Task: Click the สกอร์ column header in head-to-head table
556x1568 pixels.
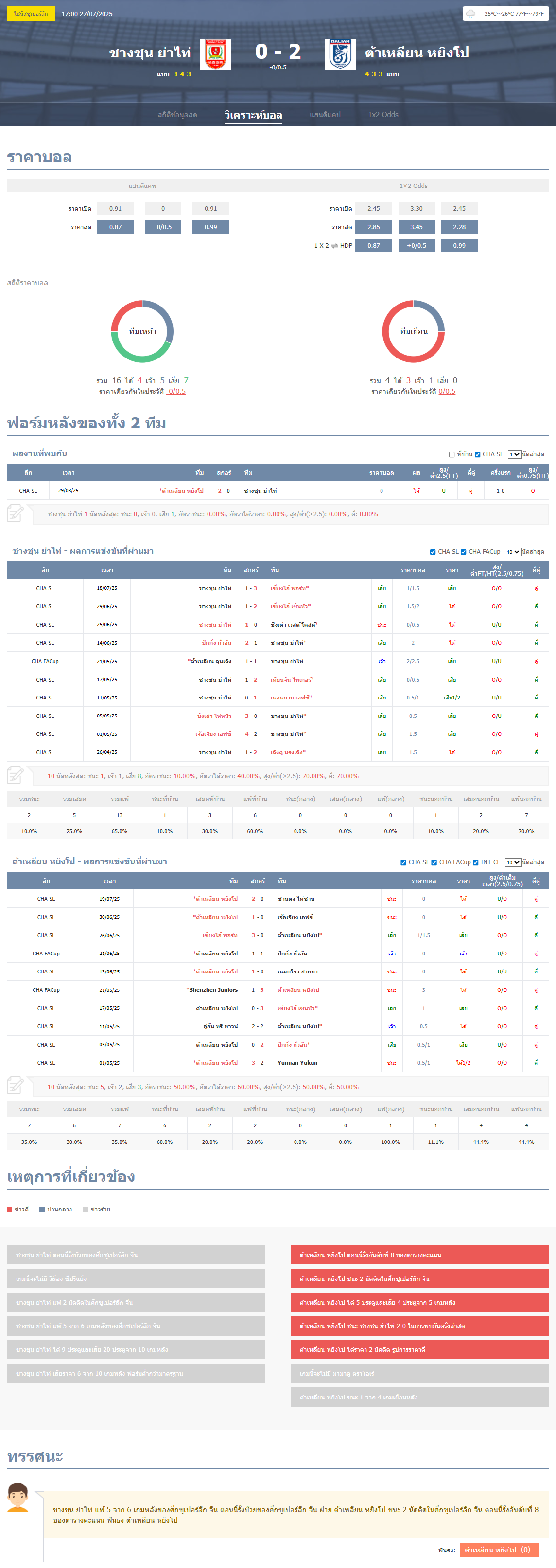Action: [x=224, y=472]
